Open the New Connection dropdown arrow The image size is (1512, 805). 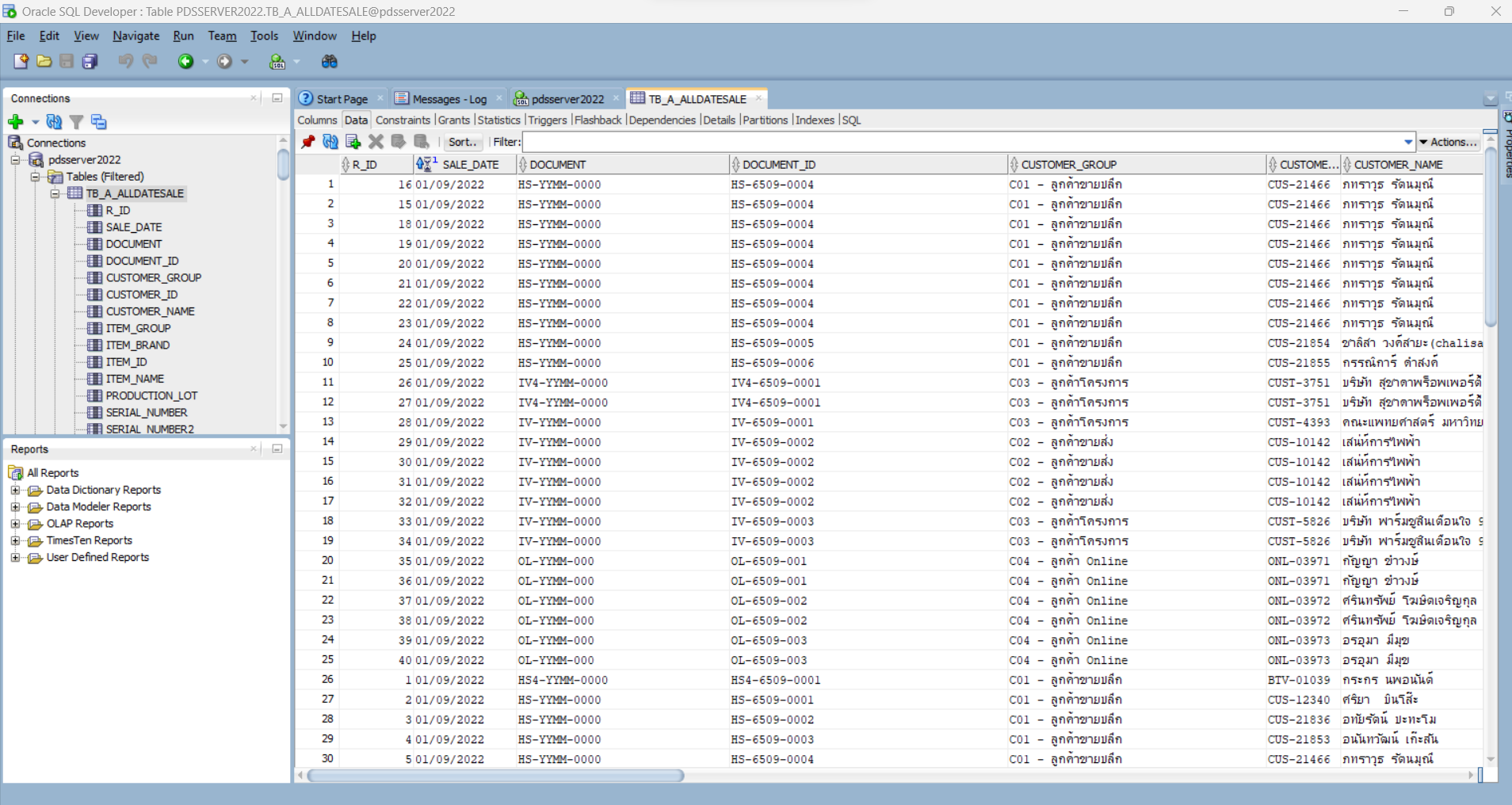pyautogui.click(x=35, y=122)
